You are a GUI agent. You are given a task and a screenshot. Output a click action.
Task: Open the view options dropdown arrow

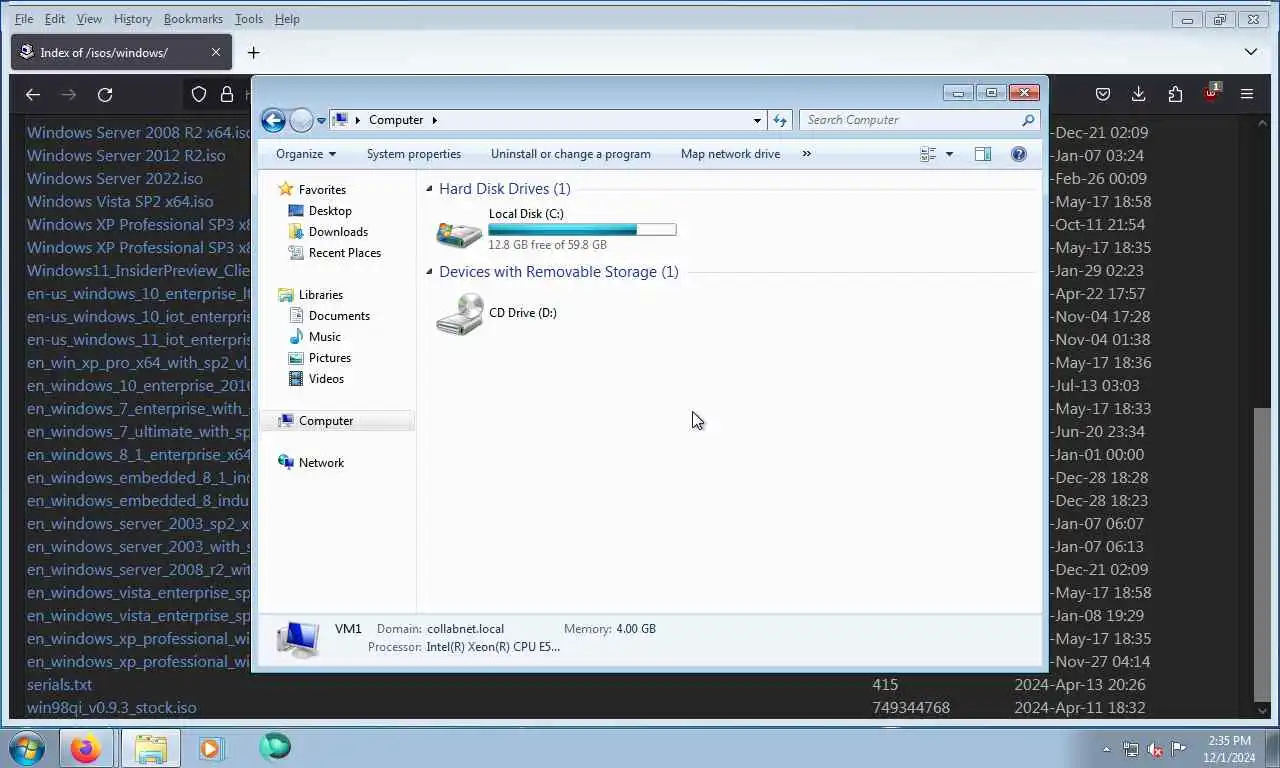click(x=949, y=154)
